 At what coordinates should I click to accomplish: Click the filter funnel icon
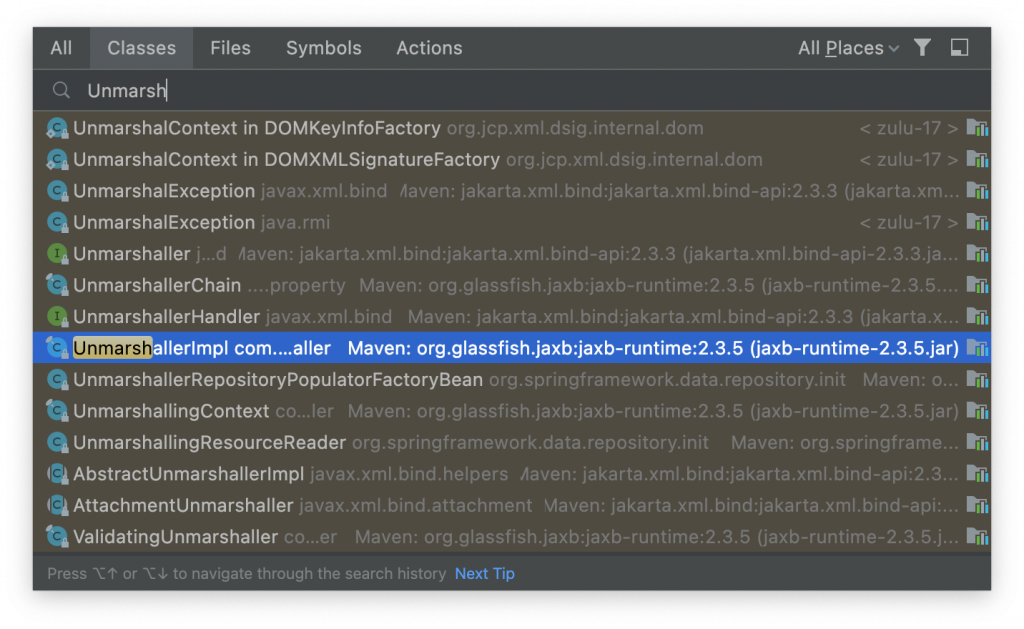click(923, 48)
